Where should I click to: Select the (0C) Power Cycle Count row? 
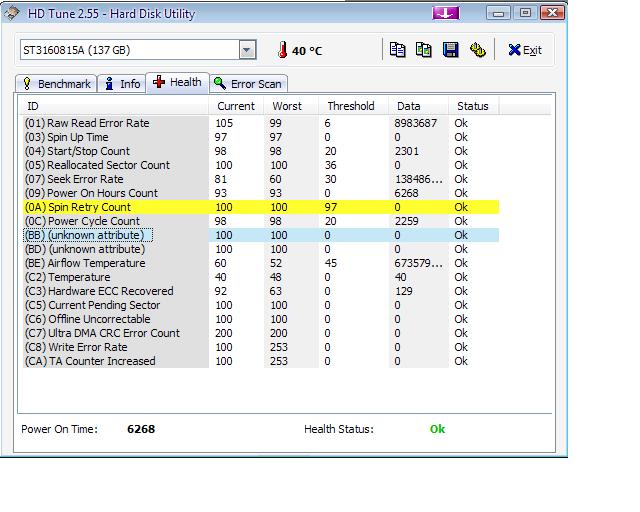click(x=261, y=221)
